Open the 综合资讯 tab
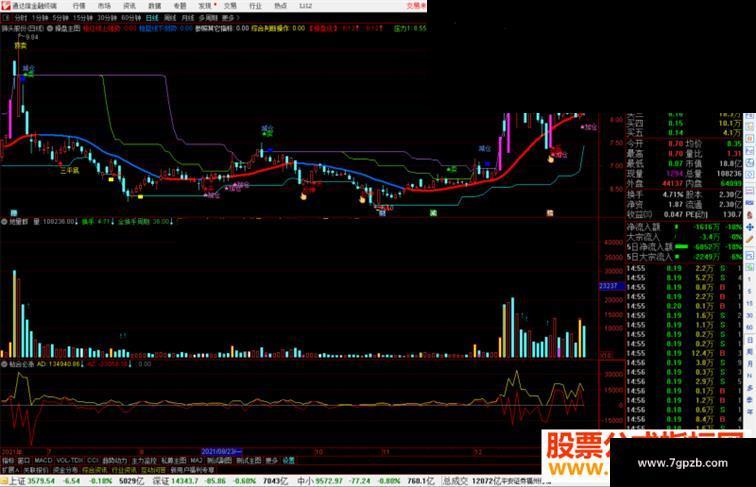Screen dimensions: 756x487 pyautogui.click(x=94, y=470)
